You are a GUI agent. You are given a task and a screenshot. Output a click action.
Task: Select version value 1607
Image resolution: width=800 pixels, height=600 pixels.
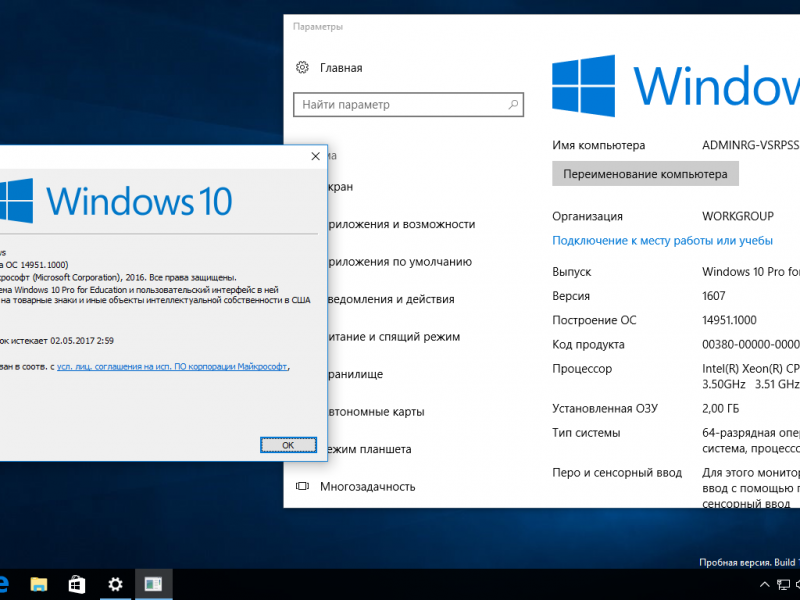714,296
